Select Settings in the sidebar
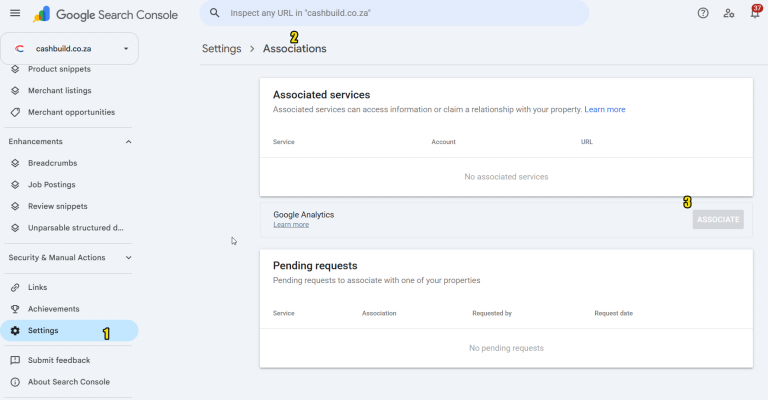The width and height of the screenshot is (768, 400). pyautogui.click(x=69, y=330)
